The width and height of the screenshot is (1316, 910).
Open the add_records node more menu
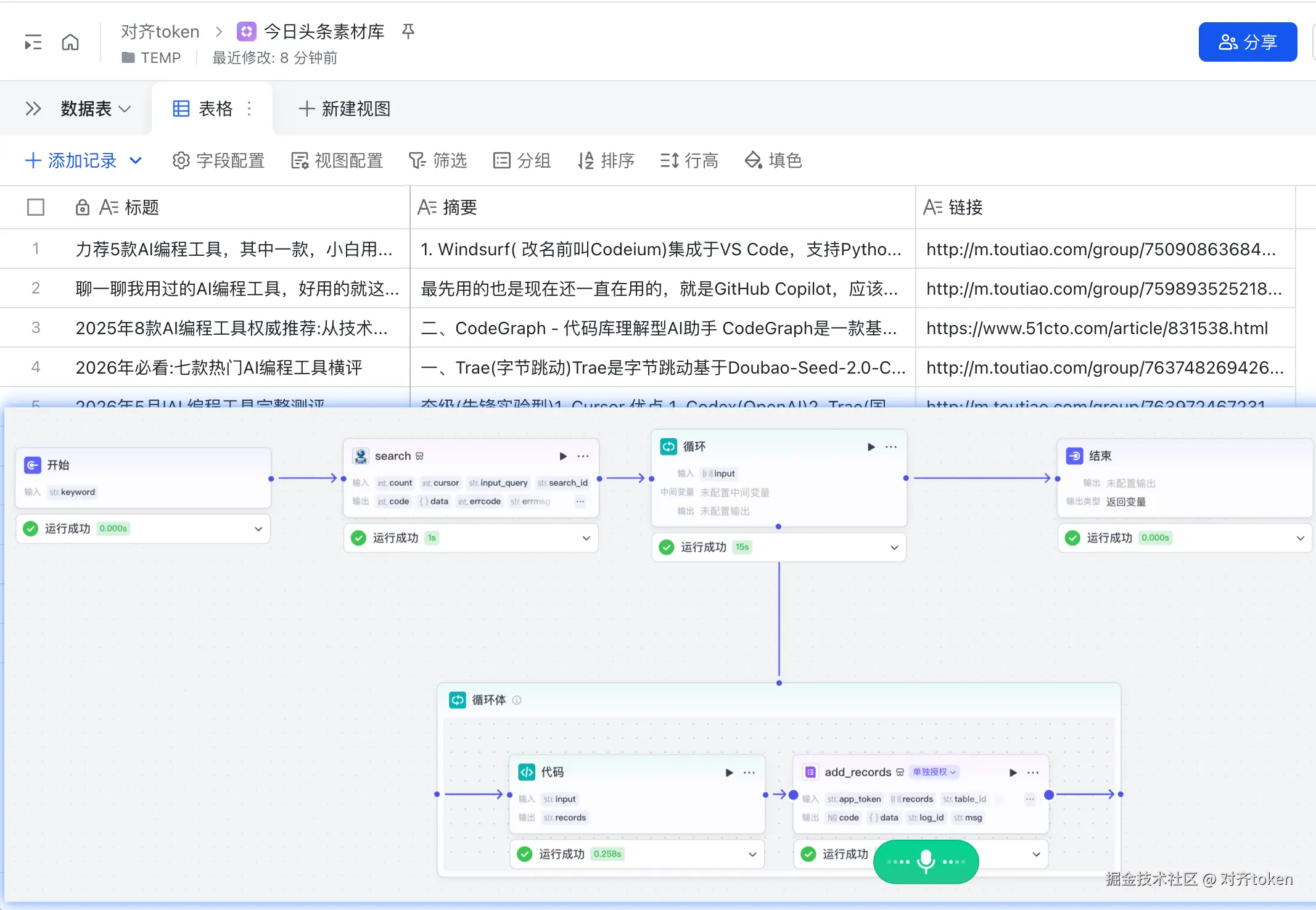[x=1033, y=773]
